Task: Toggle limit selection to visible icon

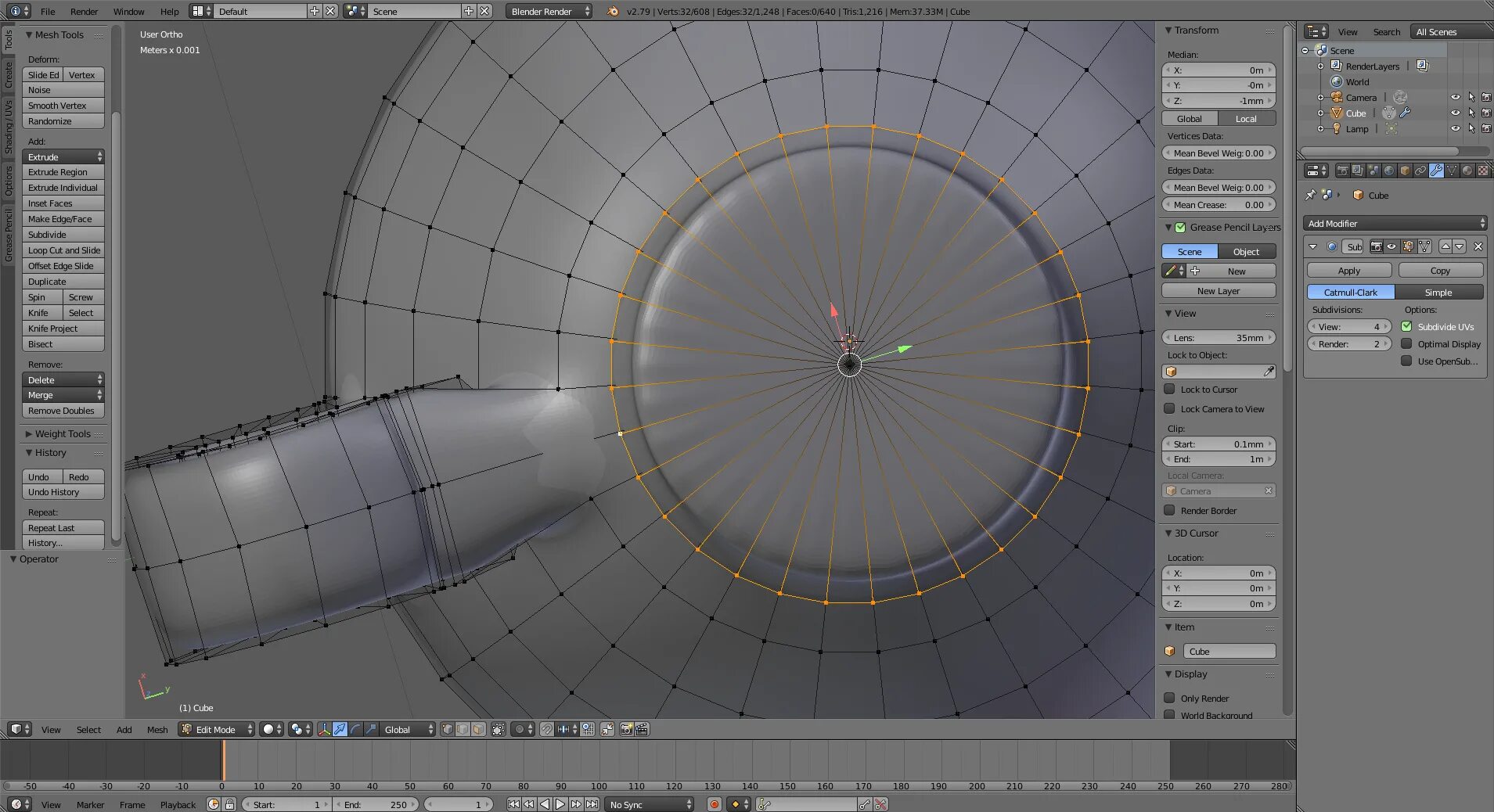Action: 499,729
